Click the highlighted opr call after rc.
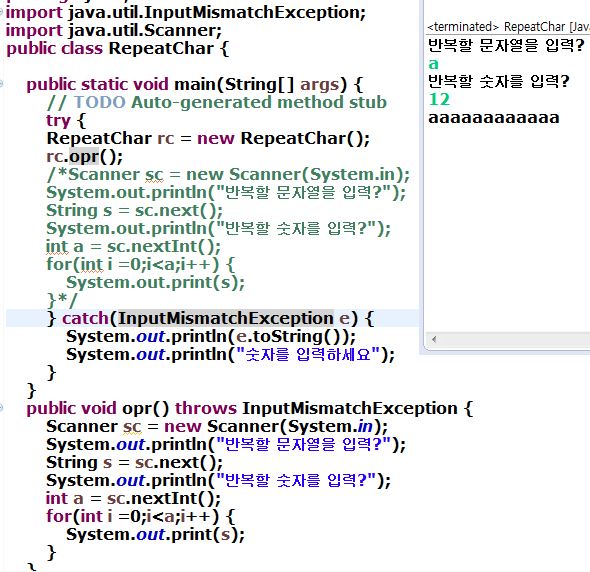The height and width of the screenshot is (572, 590). pyautogui.click(x=84, y=157)
